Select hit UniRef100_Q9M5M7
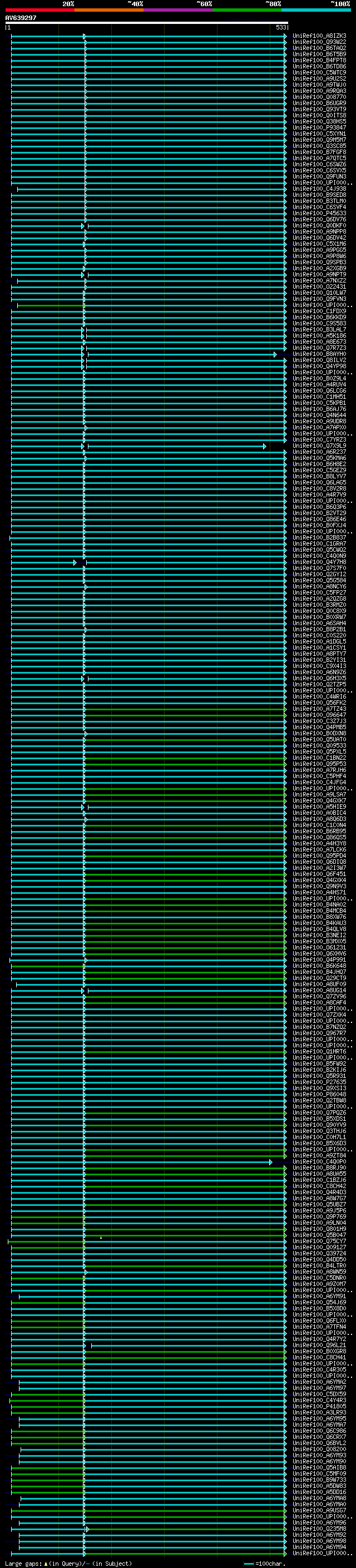Screen dimensions: 356x1568 pos(319,140)
